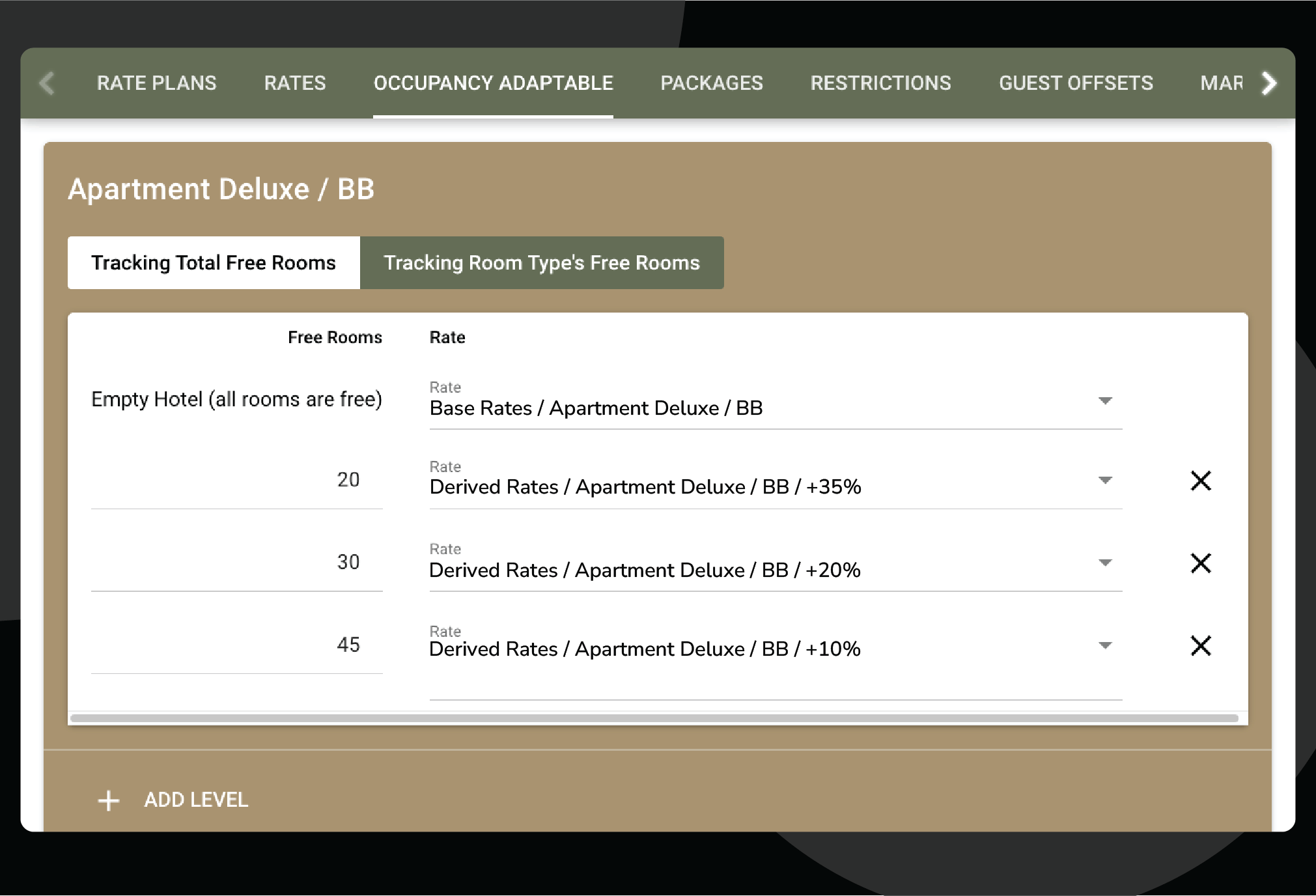Screen dimensions: 1316x896
Task: Edit the free rooms field showing 20
Action: [x=237, y=481]
